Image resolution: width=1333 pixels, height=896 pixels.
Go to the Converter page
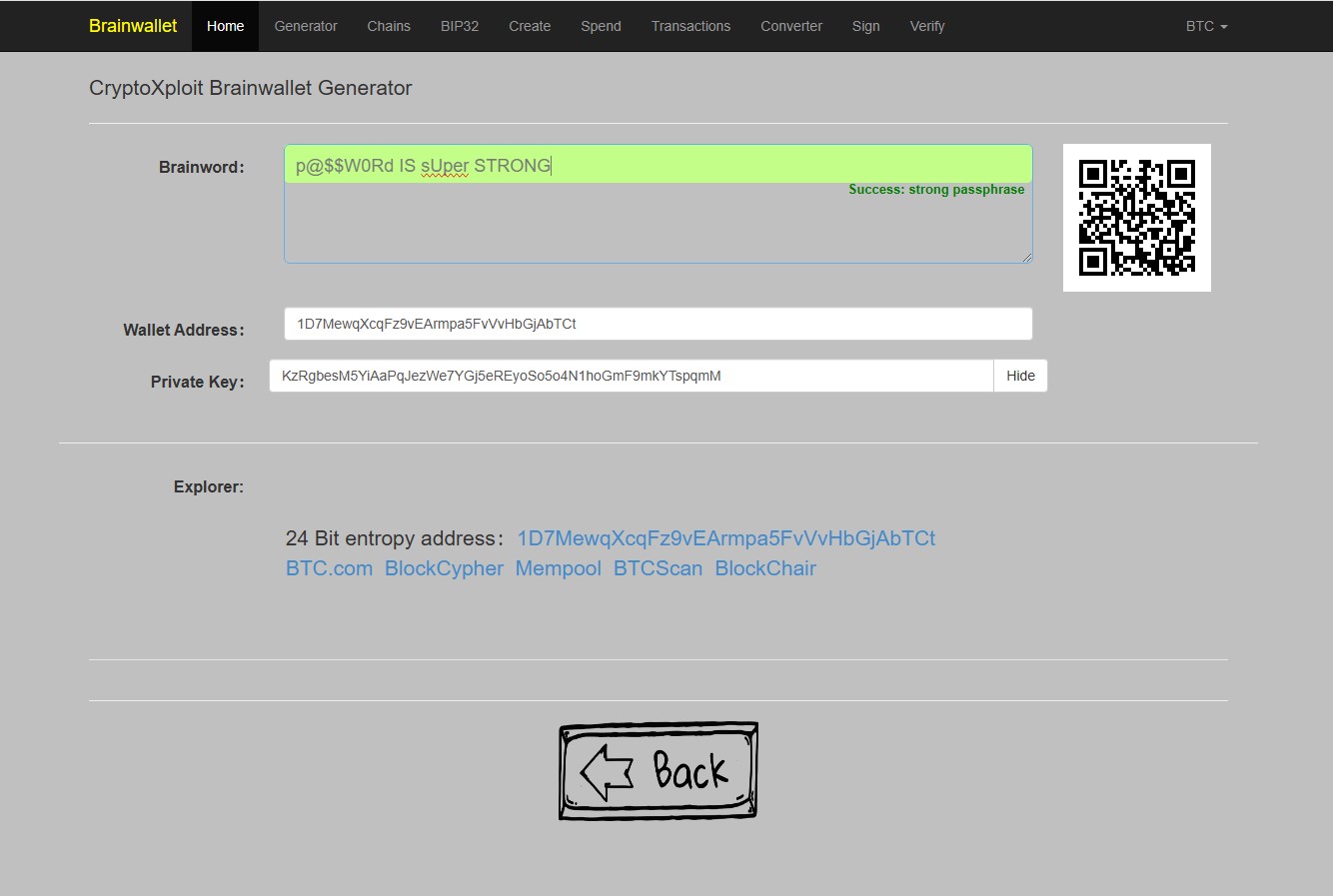(x=790, y=26)
